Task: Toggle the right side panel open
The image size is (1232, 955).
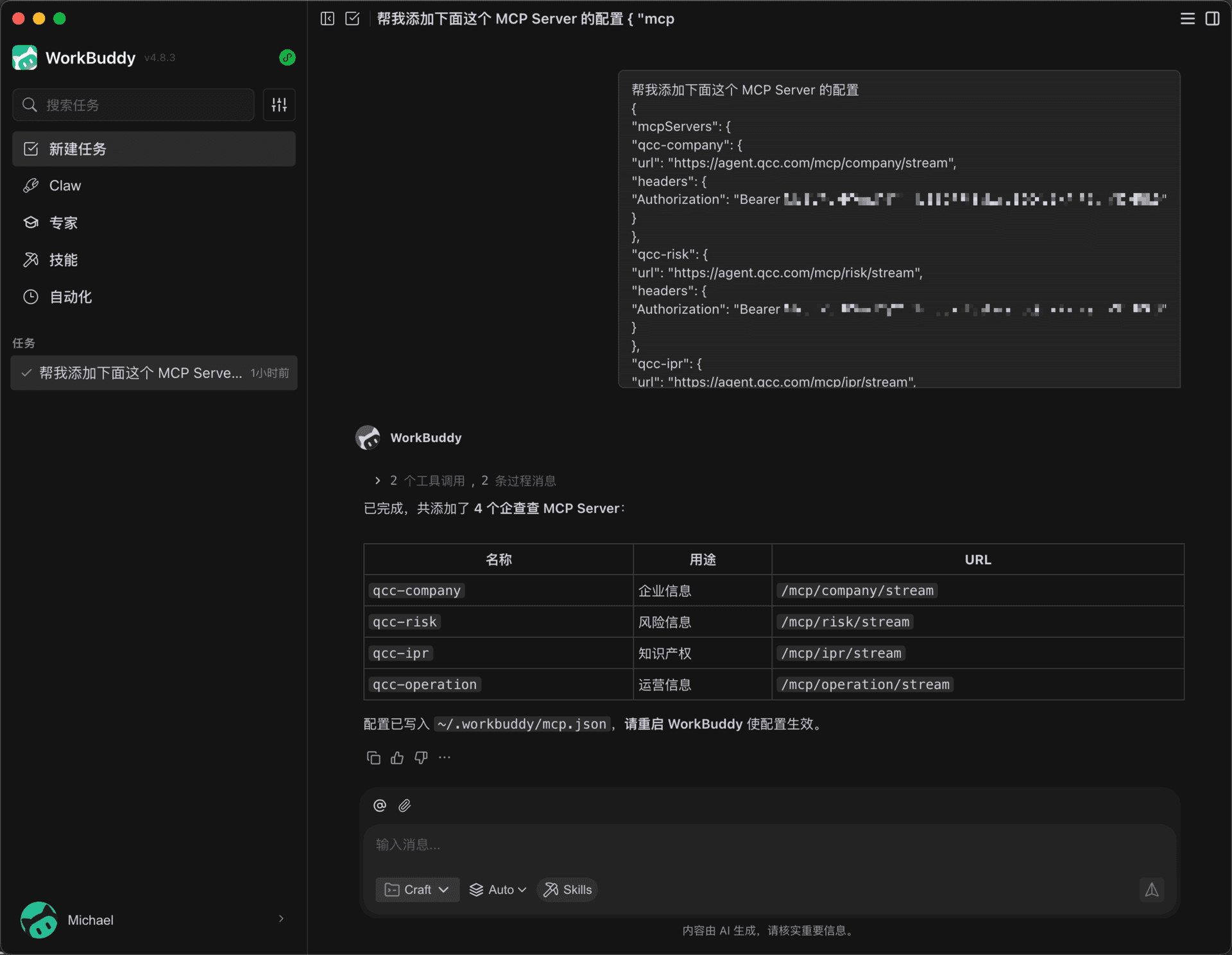Action: point(1213,19)
